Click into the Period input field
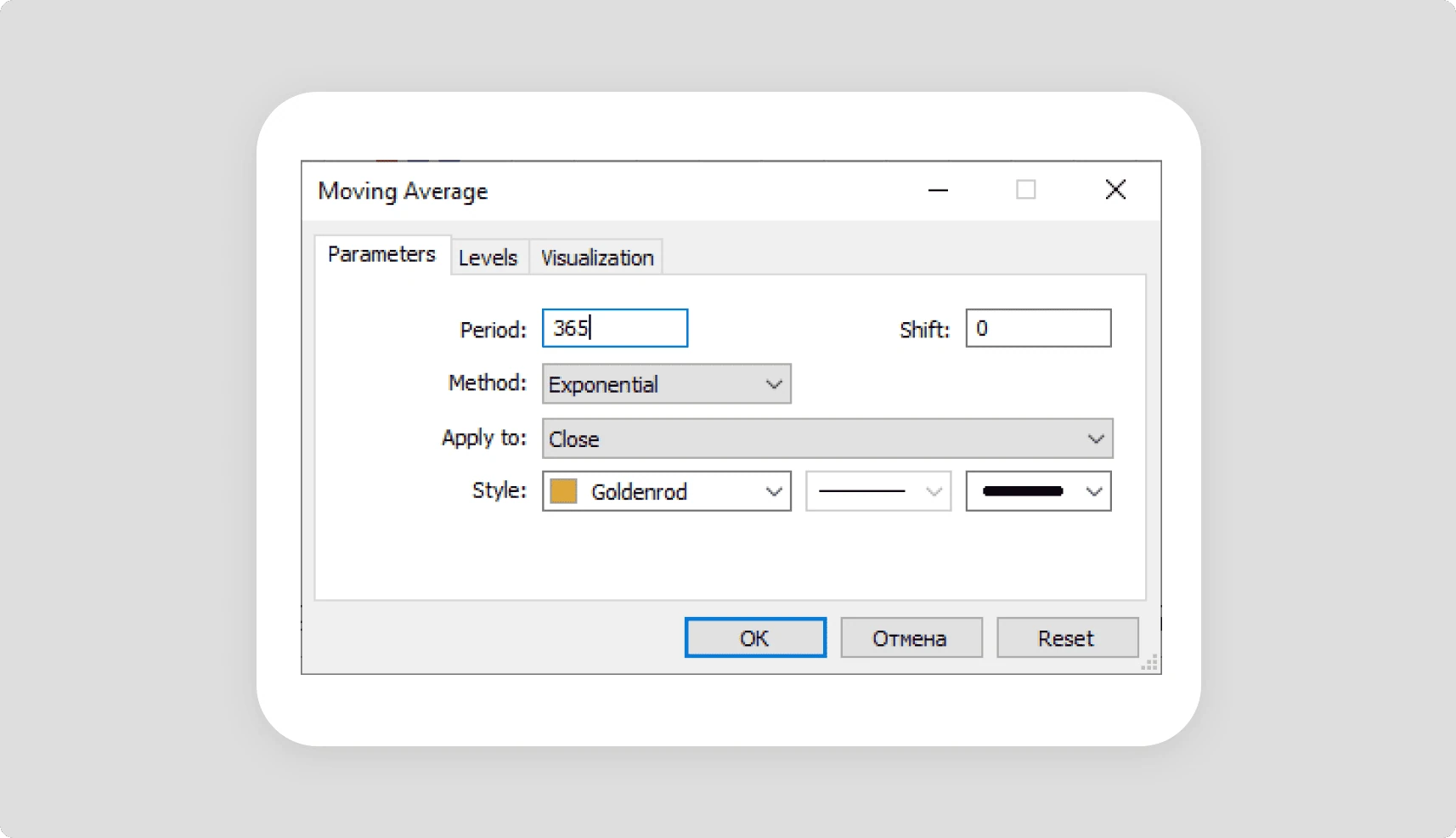Screen dimensions: 1456x838 point(615,328)
